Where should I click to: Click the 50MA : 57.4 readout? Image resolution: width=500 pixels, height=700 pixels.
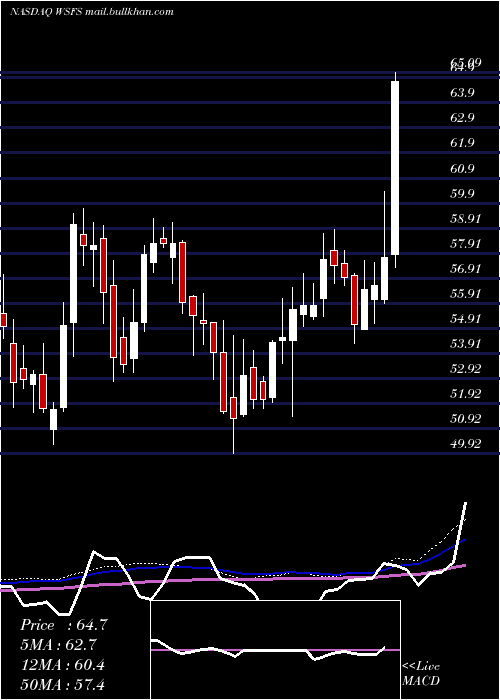pyautogui.click(x=63, y=684)
